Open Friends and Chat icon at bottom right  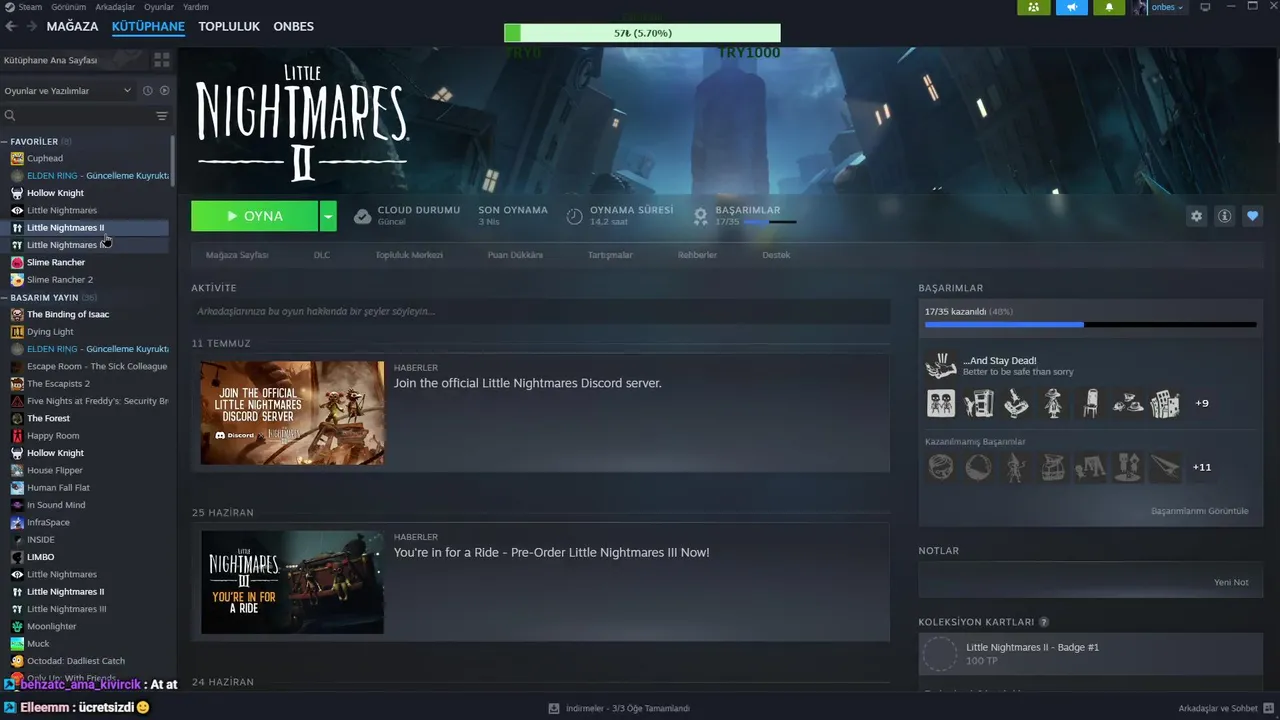[1268, 708]
